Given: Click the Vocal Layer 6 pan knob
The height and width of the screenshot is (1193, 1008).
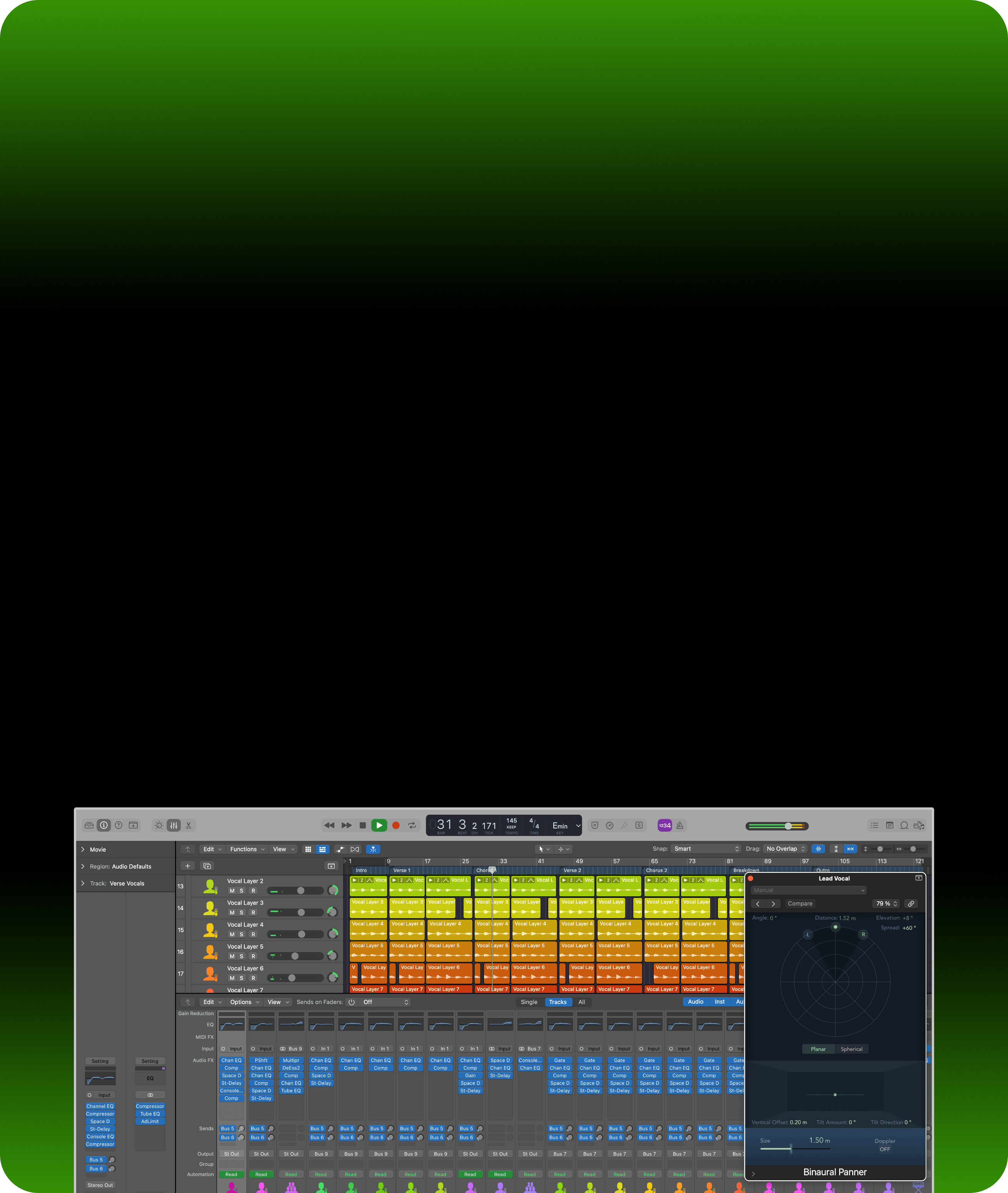Looking at the screenshot, I should 332,977.
